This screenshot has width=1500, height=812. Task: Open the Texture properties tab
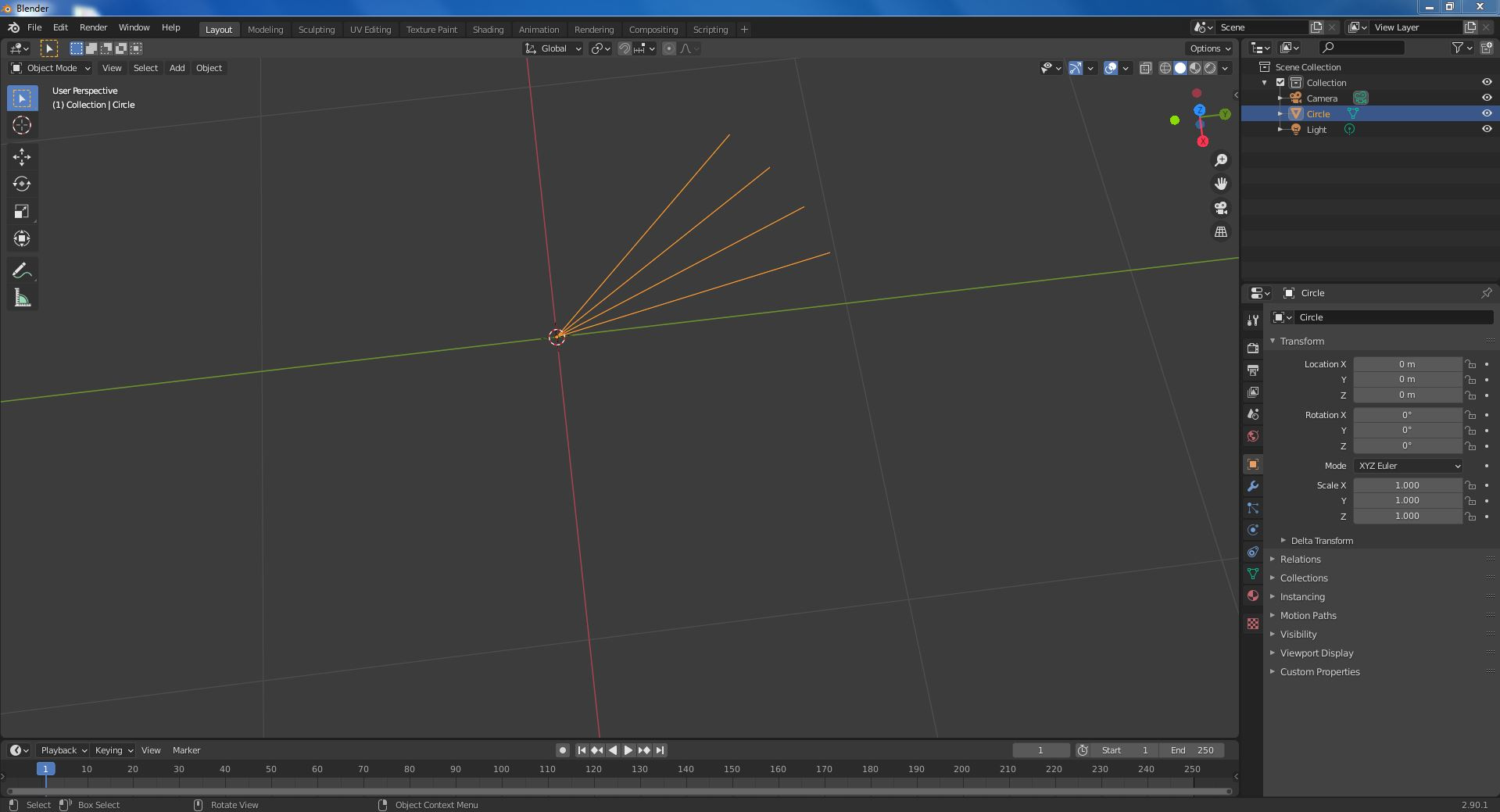click(x=1253, y=624)
